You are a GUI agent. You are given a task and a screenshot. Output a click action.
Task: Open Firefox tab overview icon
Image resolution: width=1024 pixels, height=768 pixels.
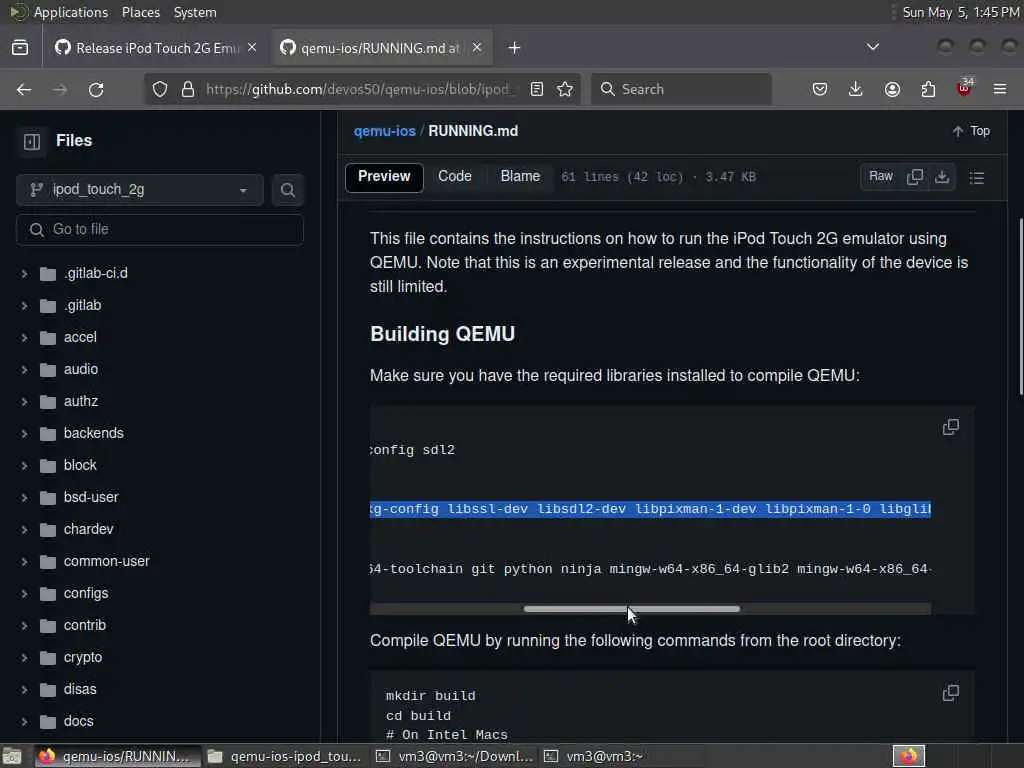[20, 48]
